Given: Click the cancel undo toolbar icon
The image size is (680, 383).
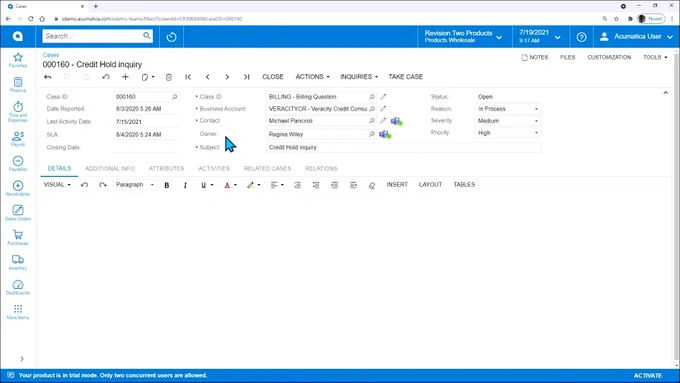Looking at the screenshot, I should coord(106,77).
